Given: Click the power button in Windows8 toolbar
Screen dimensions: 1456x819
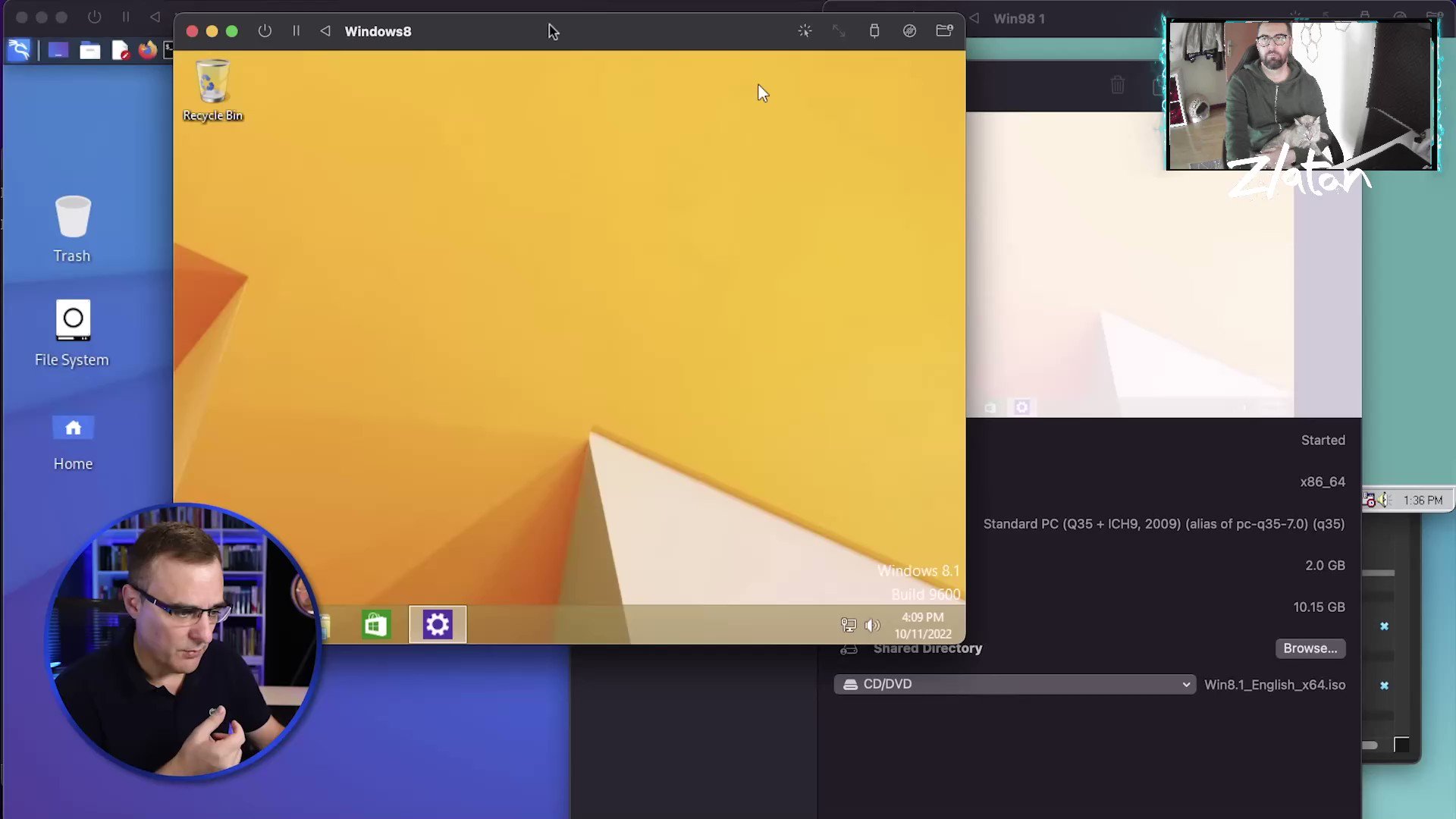Looking at the screenshot, I should 265,31.
